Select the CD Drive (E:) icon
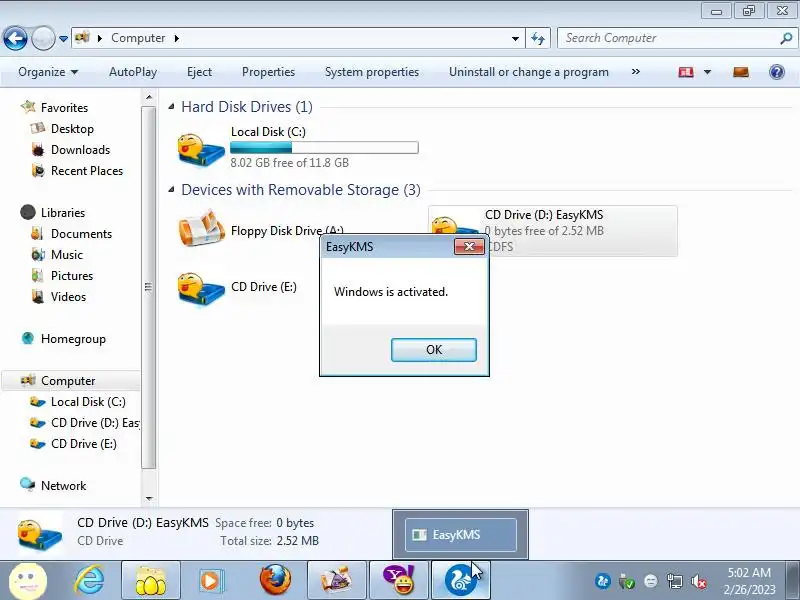Image resolution: width=800 pixels, height=600 pixels. [201, 288]
